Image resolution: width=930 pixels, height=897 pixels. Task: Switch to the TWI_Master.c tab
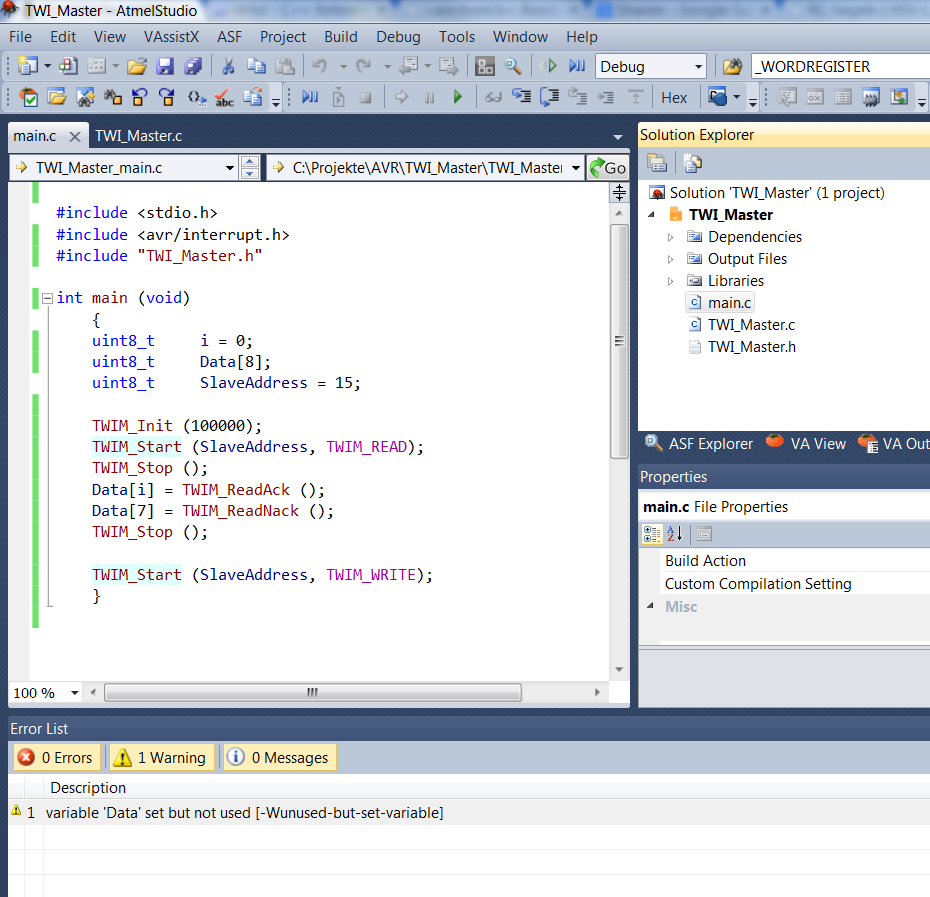click(x=139, y=136)
